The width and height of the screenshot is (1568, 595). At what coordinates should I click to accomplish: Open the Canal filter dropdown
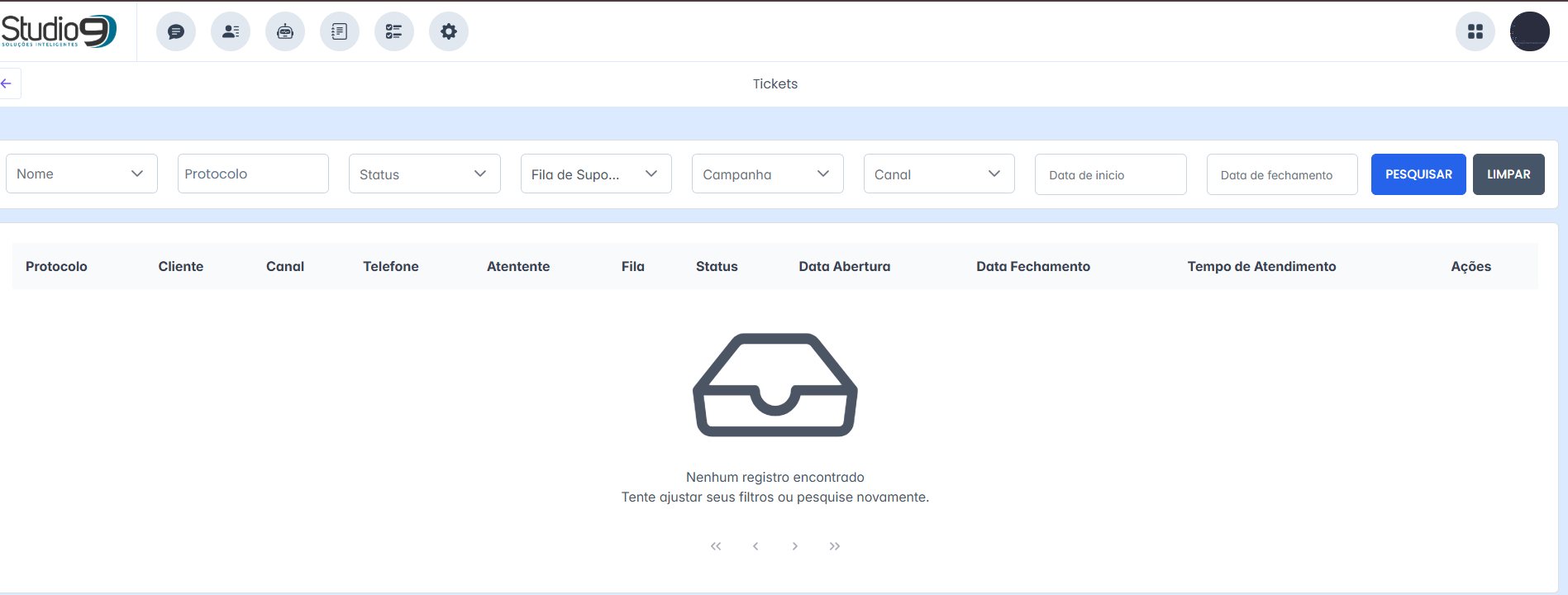coord(938,174)
